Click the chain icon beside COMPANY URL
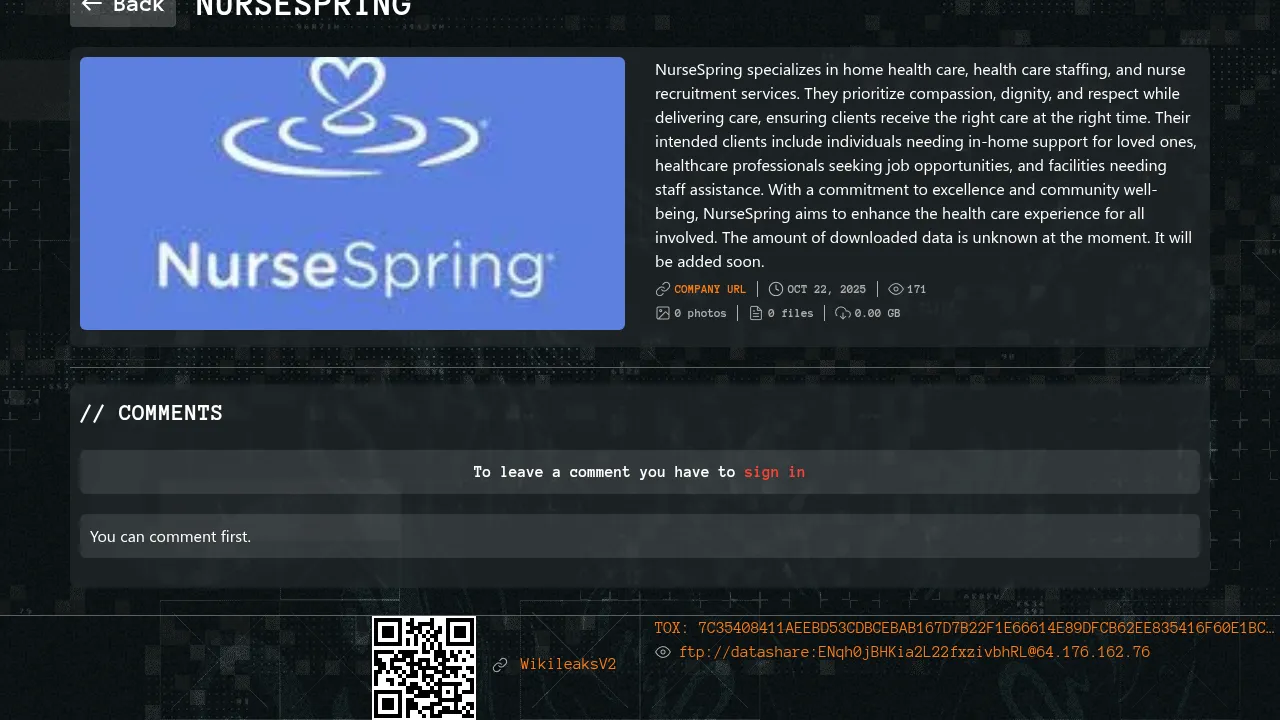Image resolution: width=1280 pixels, height=720 pixels. pyautogui.click(x=662, y=289)
